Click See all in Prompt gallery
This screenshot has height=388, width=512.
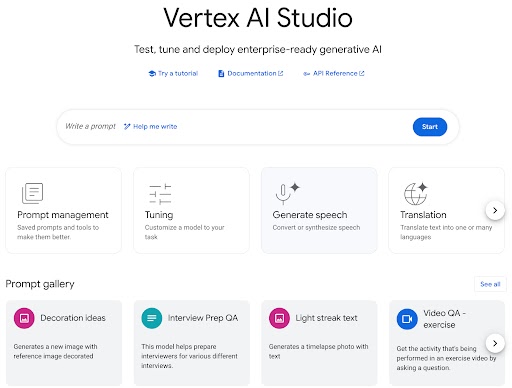coord(490,284)
